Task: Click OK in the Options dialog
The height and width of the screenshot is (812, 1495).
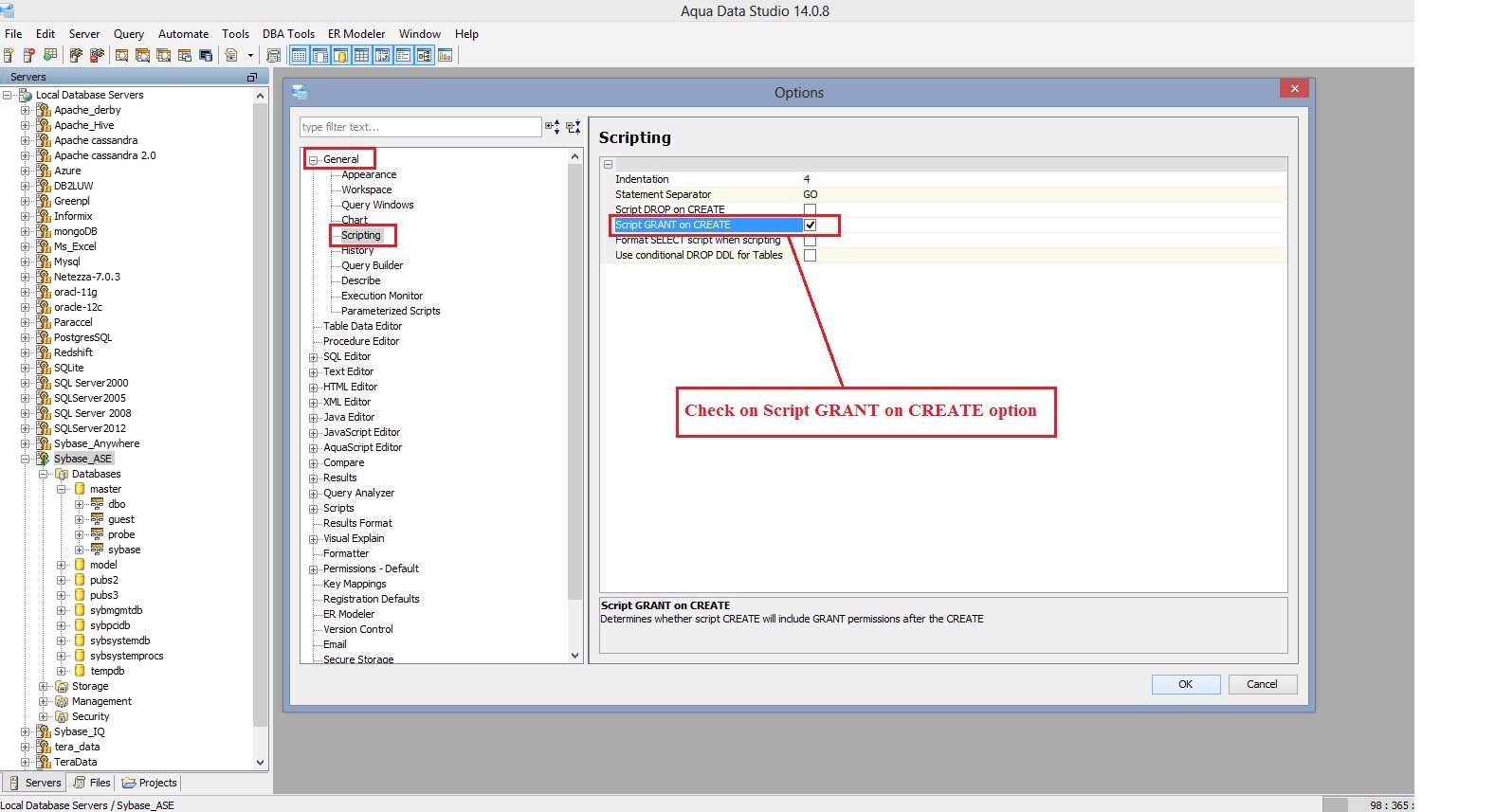Action: pyautogui.click(x=1186, y=684)
